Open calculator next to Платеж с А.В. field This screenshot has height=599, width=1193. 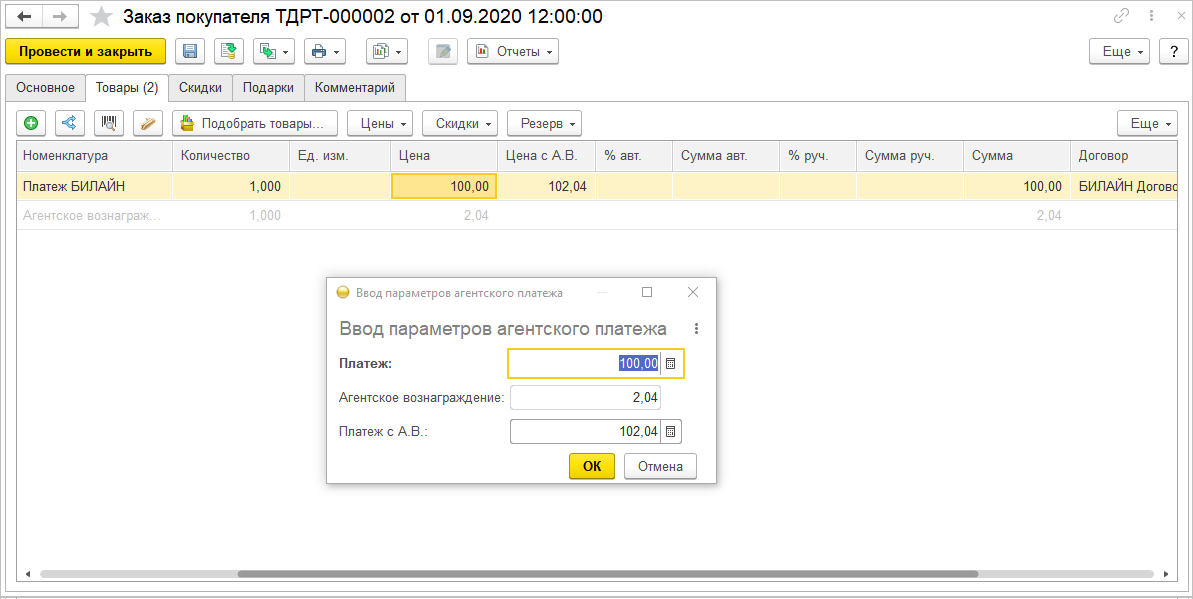click(x=670, y=432)
